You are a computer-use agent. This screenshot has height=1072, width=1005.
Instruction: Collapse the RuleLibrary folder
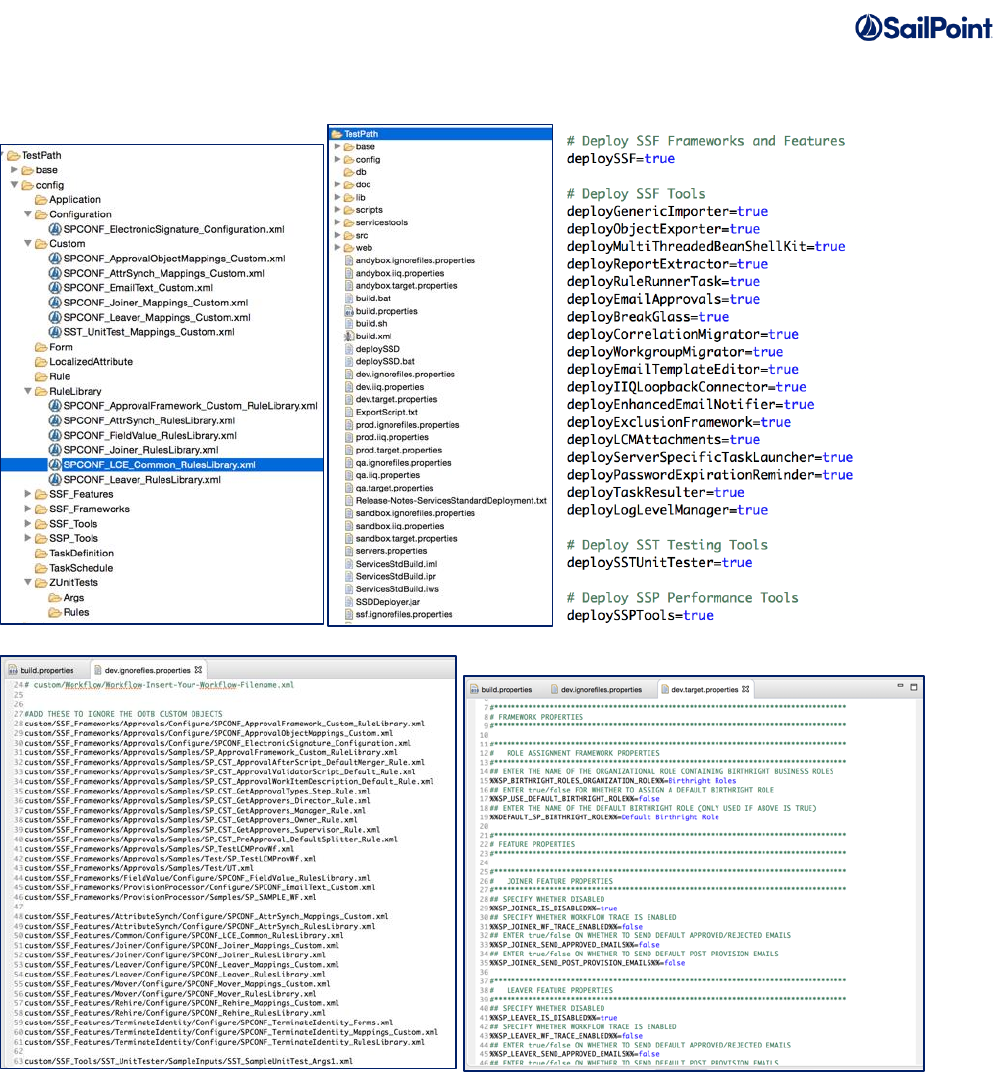tap(28, 391)
